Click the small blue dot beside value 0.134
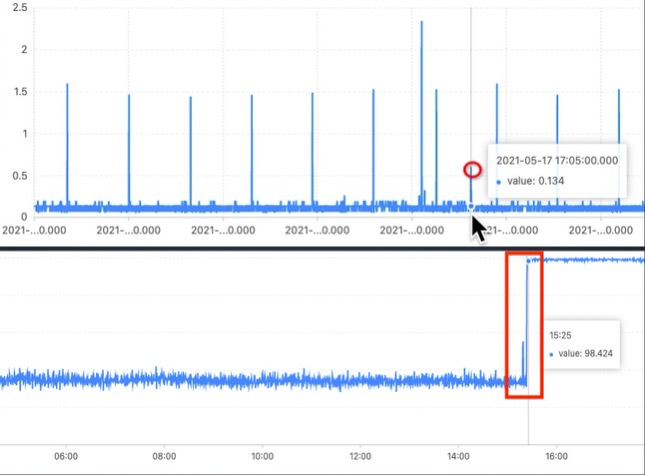 point(499,182)
